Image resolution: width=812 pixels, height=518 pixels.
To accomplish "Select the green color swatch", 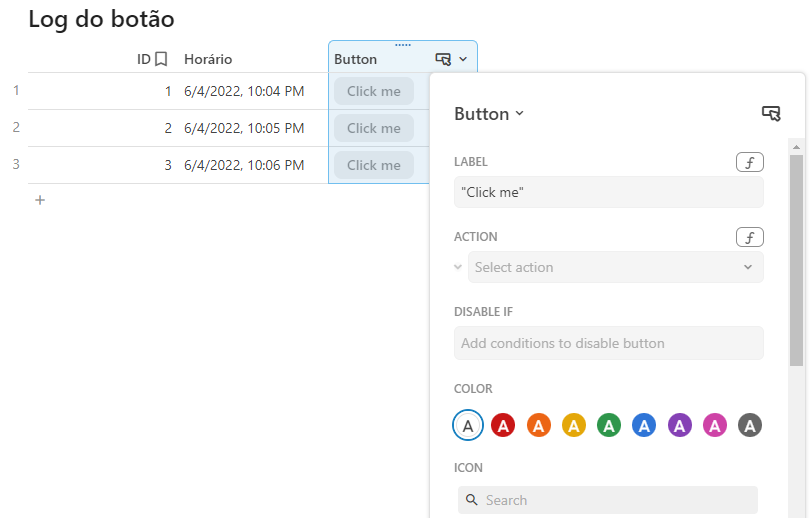I will 609,425.
